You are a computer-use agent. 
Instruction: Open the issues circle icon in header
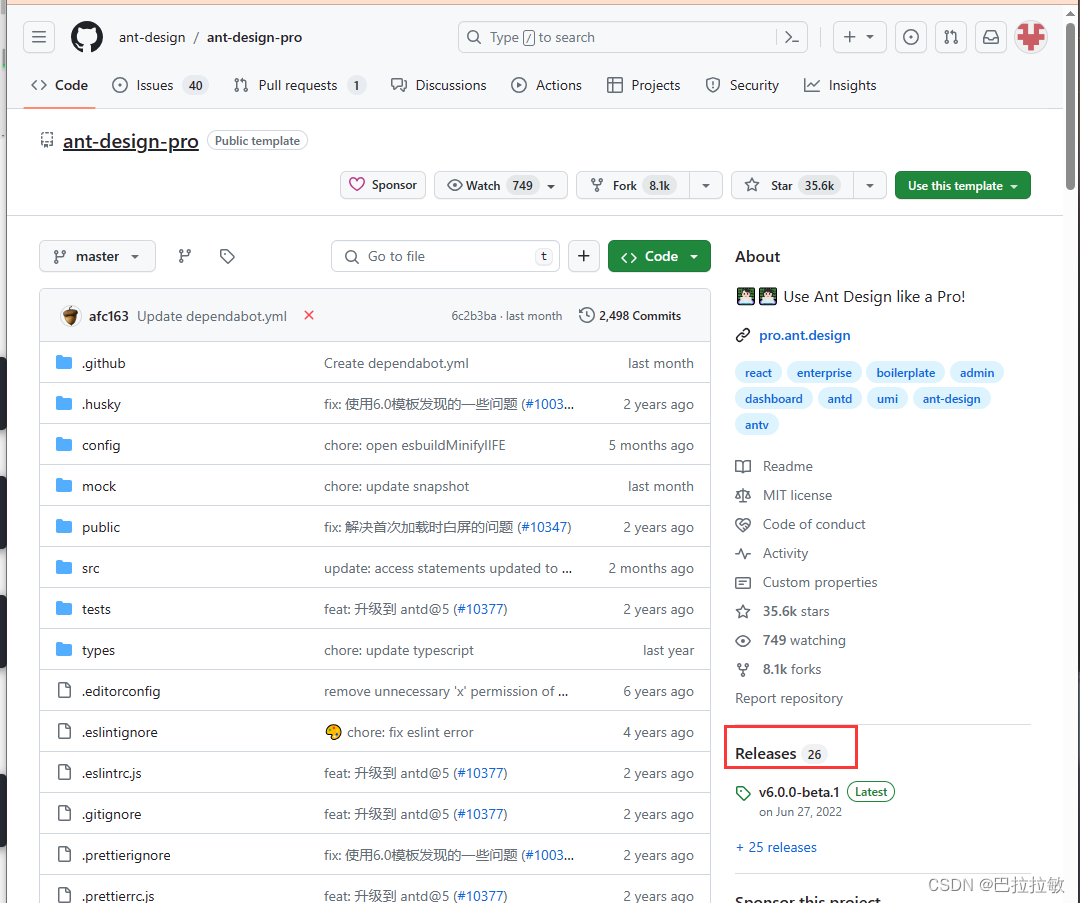coord(911,37)
